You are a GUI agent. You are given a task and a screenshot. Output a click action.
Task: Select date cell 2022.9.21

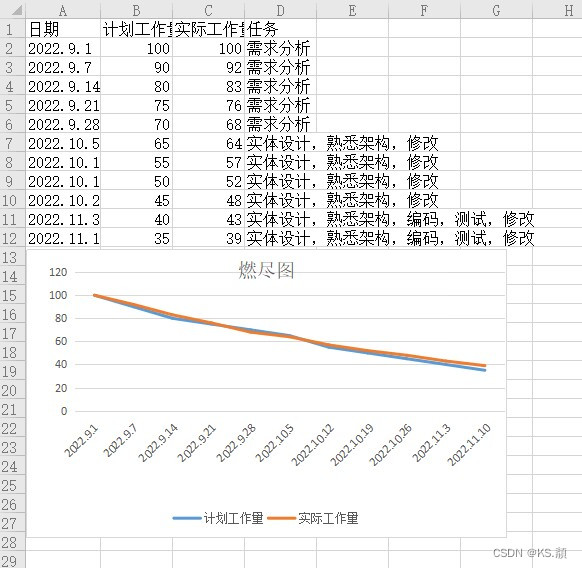coord(63,105)
